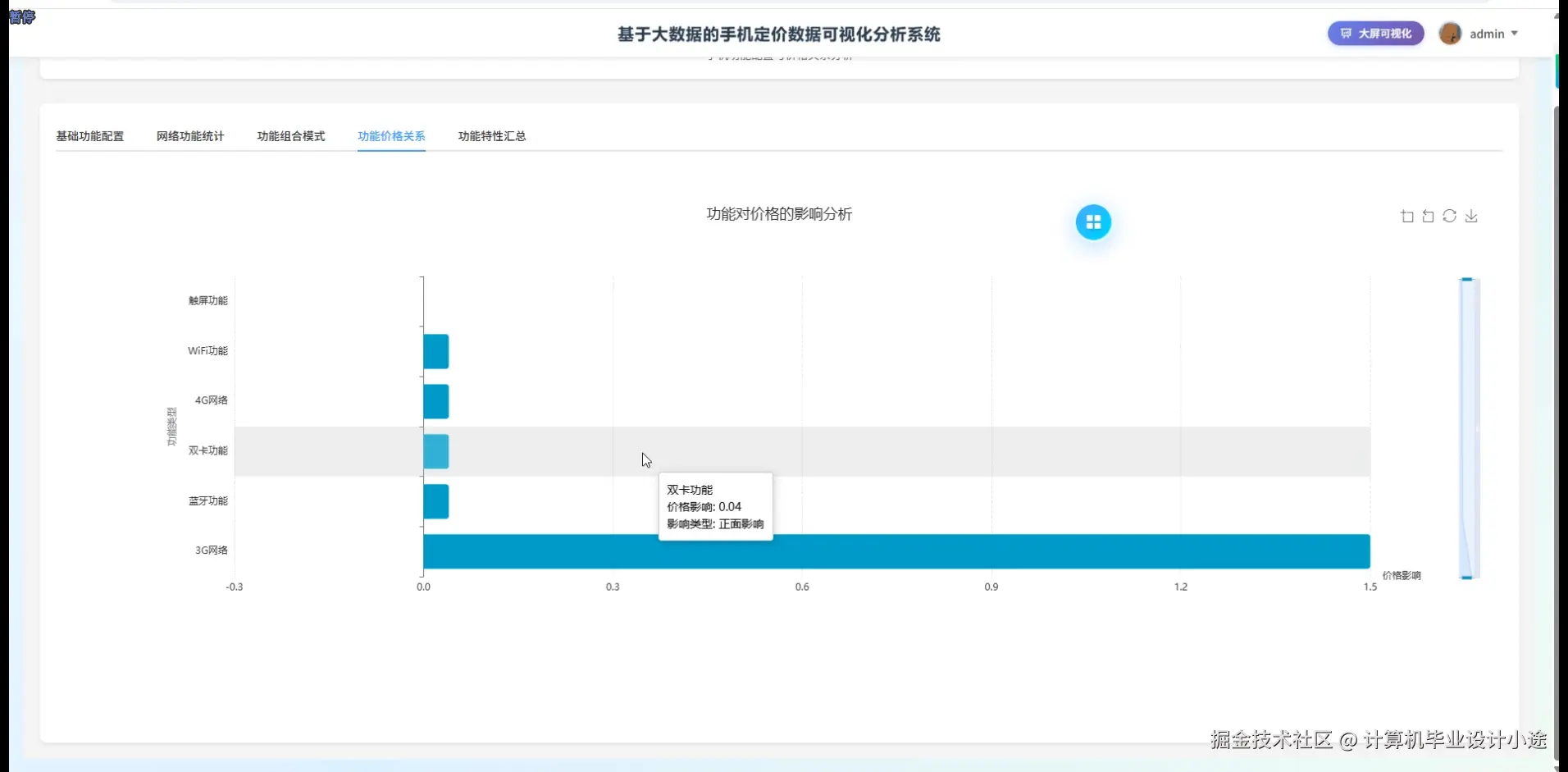
Task: Expand the admin account dropdown arrow
Action: click(x=1514, y=34)
